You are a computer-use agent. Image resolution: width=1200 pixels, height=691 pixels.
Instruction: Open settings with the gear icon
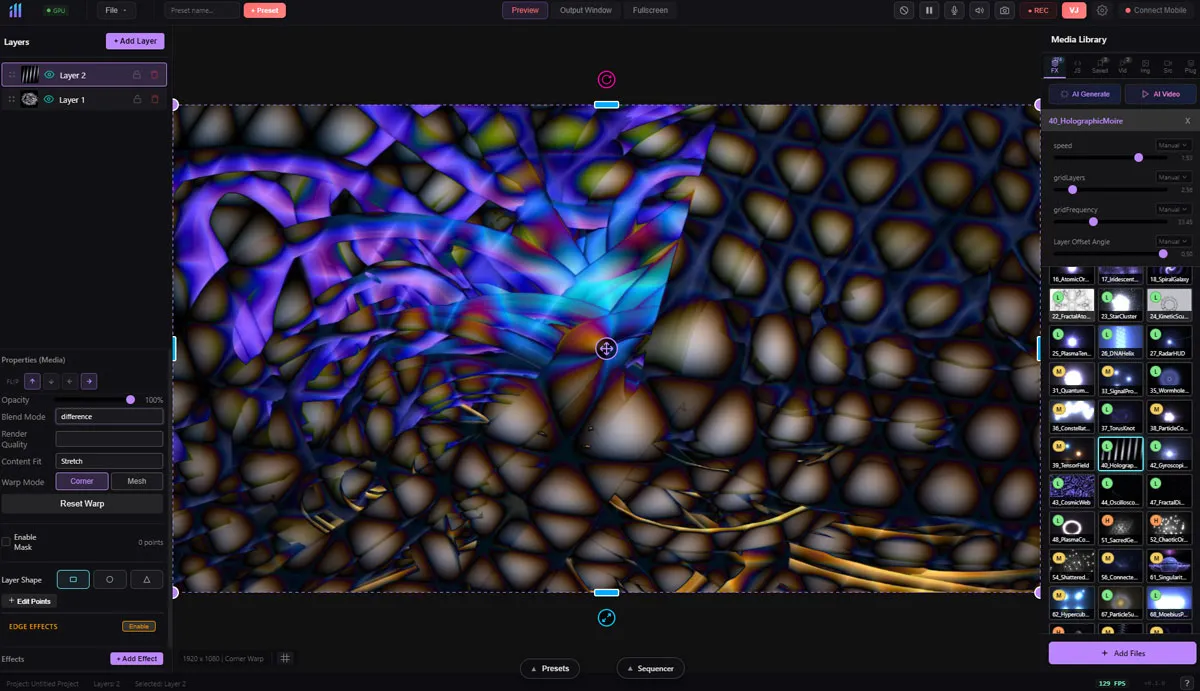point(1101,10)
